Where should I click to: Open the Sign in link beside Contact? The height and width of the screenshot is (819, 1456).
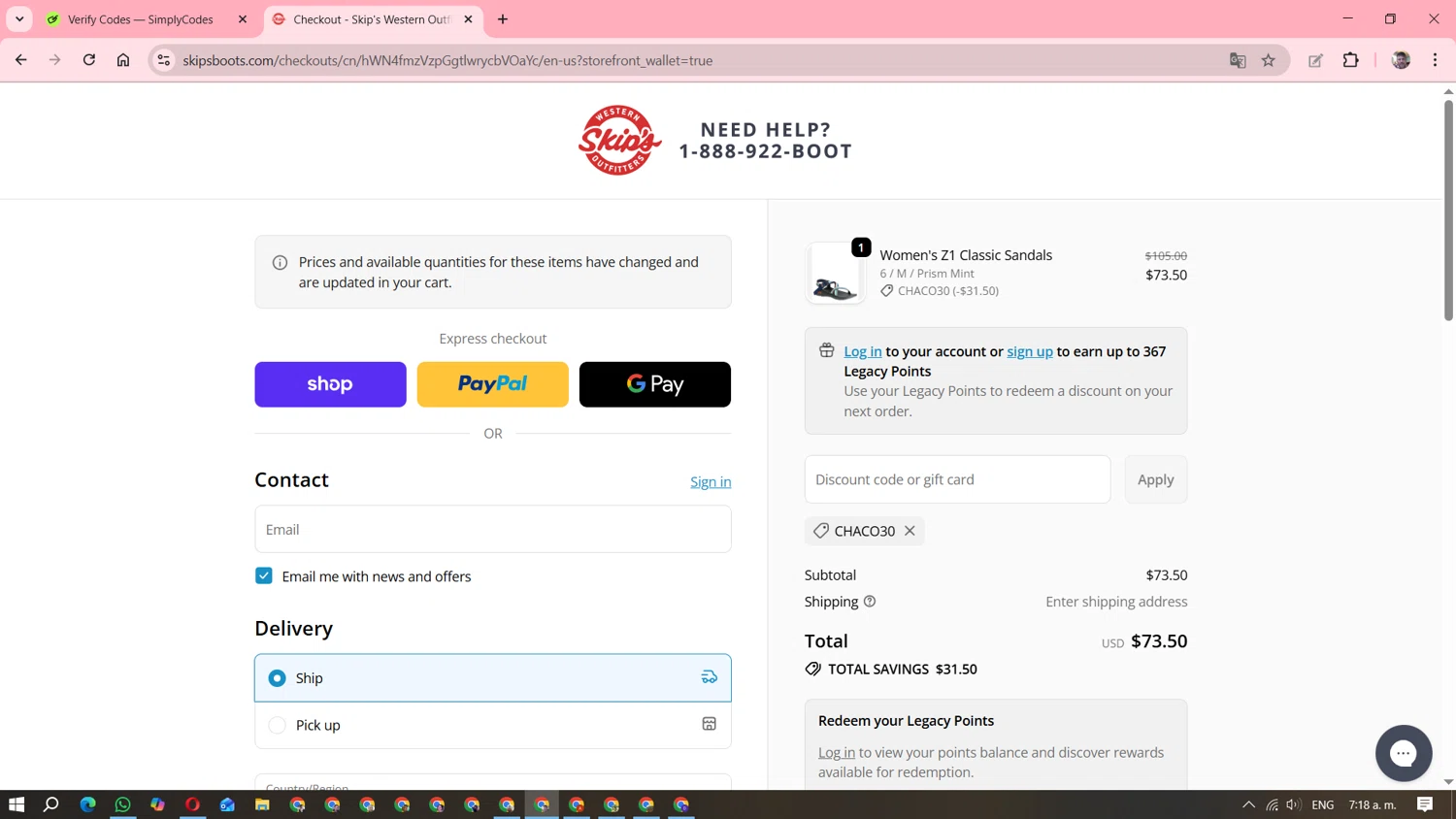[711, 482]
